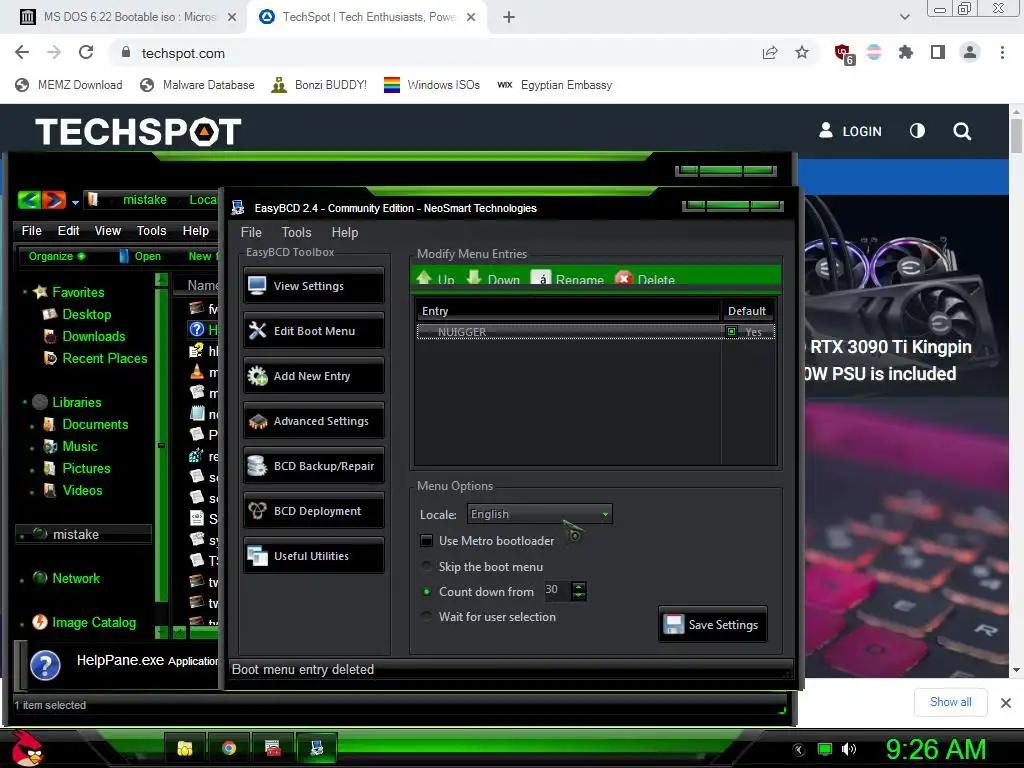1024x768 pixels.
Task: Open View Settings in EasyBCD Toolbox
Action: coord(313,285)
